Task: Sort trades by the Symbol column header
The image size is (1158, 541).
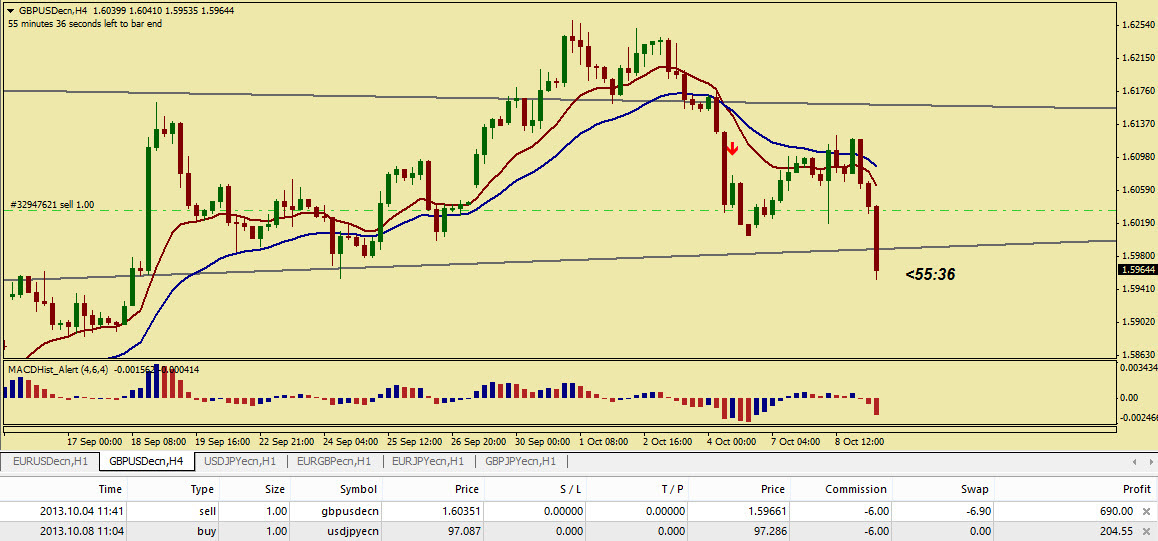Action: 357,489
